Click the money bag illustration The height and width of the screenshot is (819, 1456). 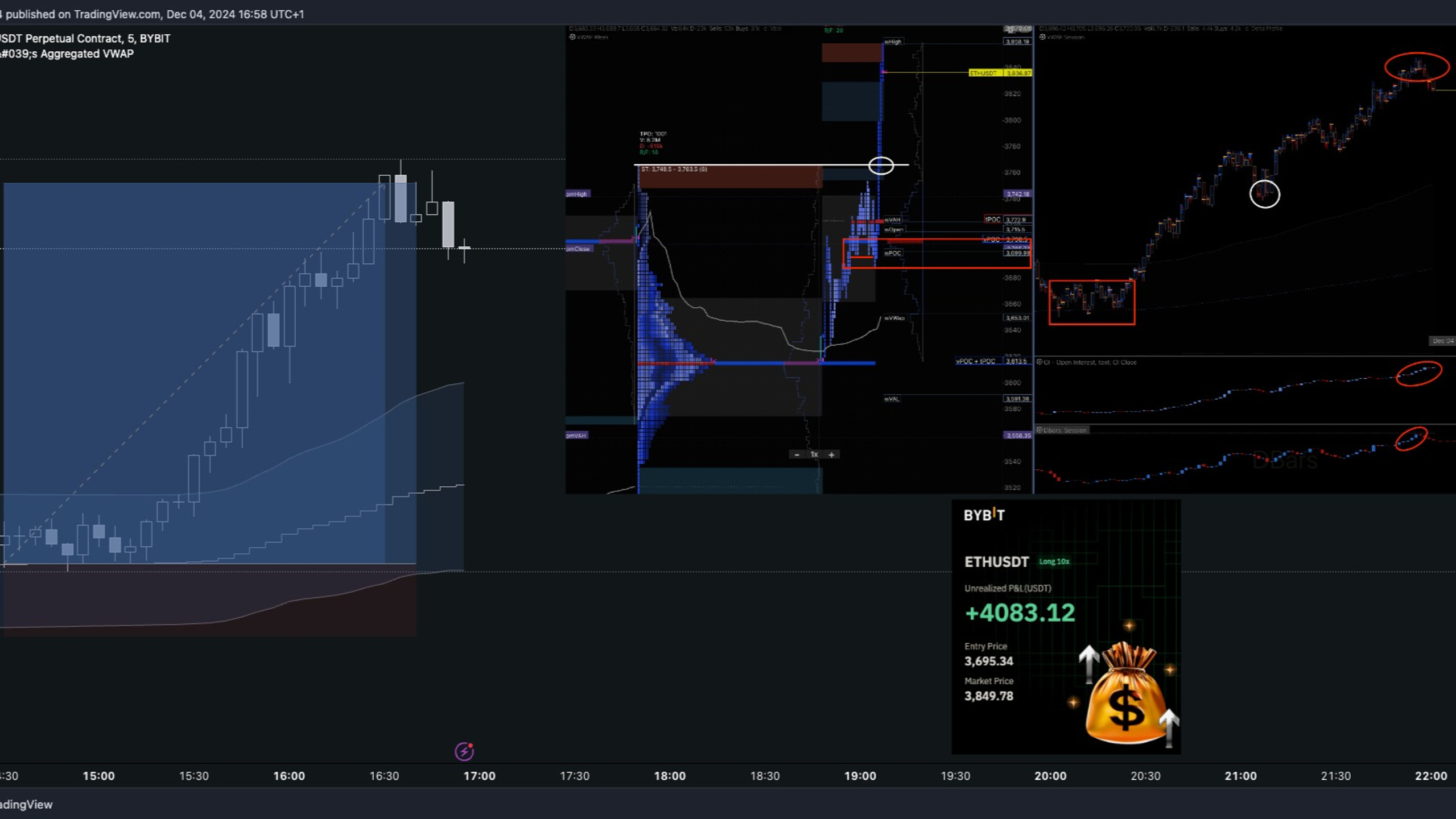(x=1125, y=693)
